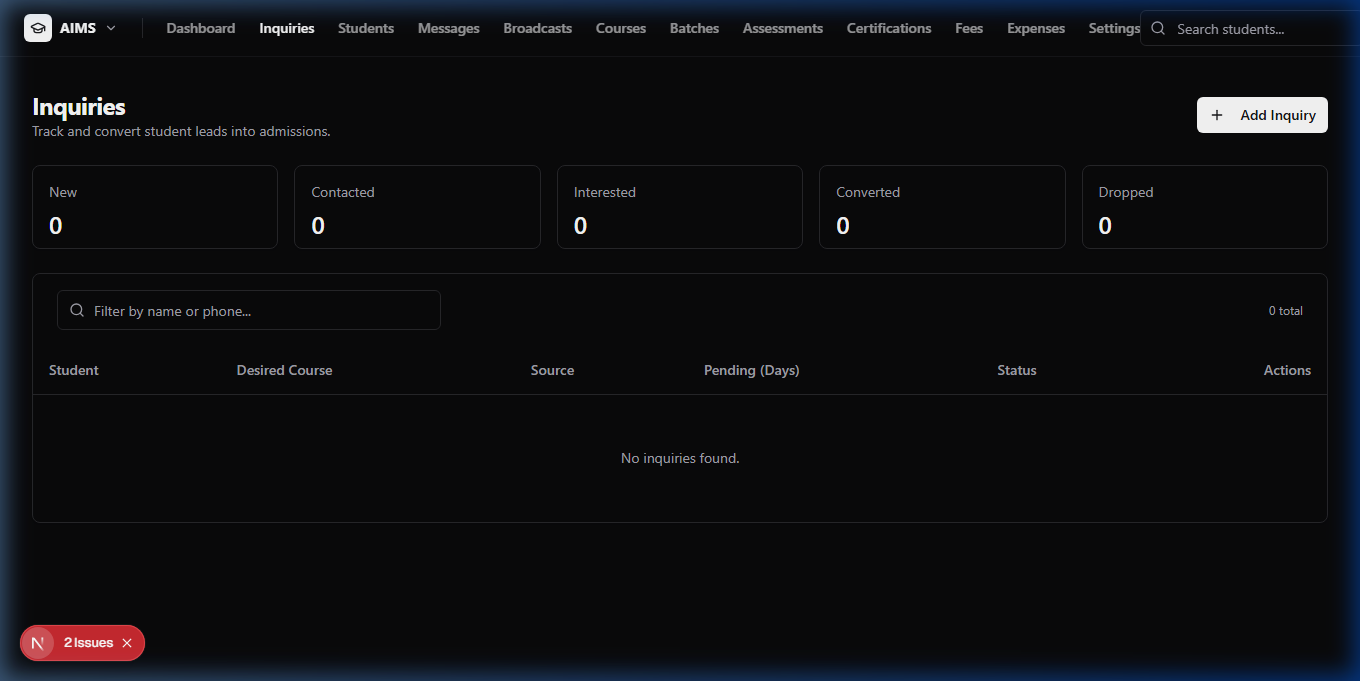Dismiss the 2 Issues badge with X

[127, 643]
